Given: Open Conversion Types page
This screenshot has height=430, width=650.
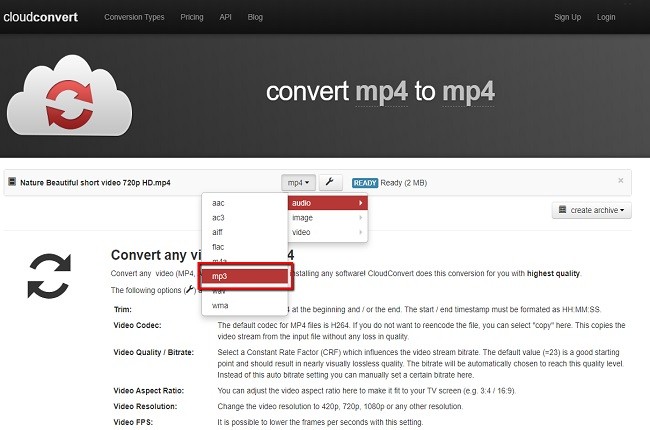Looking at the screenshot, I should tap(134, 17).
